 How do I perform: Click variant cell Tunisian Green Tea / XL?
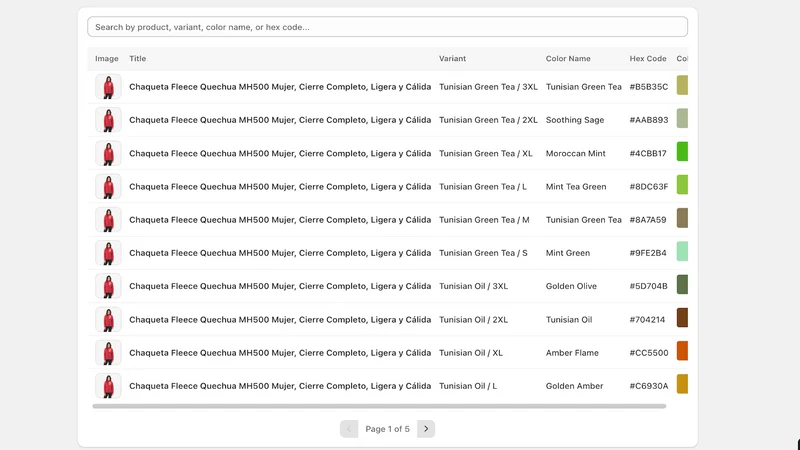(x=486, y=153)
